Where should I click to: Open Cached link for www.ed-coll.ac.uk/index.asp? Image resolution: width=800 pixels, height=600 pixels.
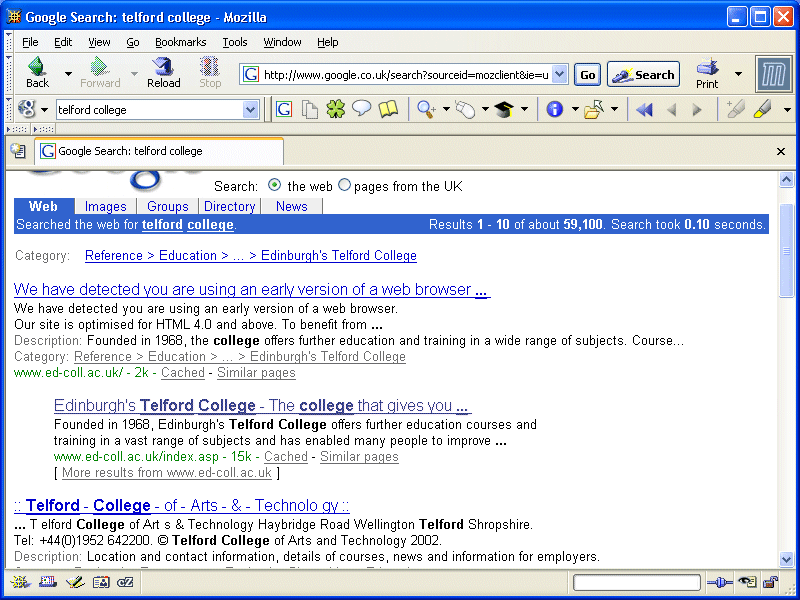tap(285, 457)
